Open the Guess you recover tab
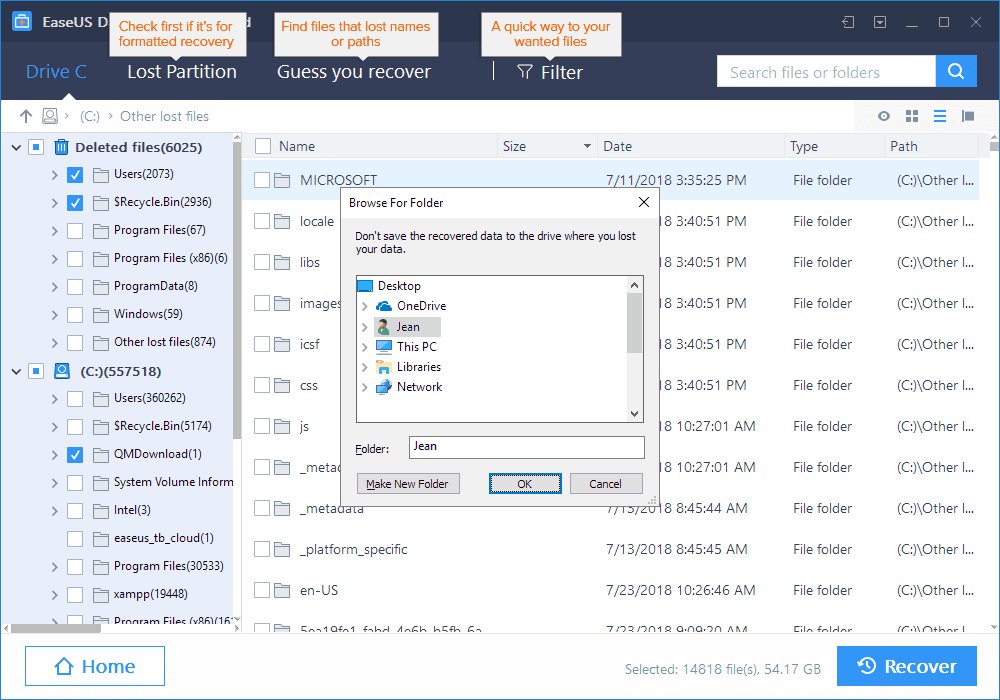The width and height of the screenshot is (1000, 700). pyautogui.click(x=354, y=72)
